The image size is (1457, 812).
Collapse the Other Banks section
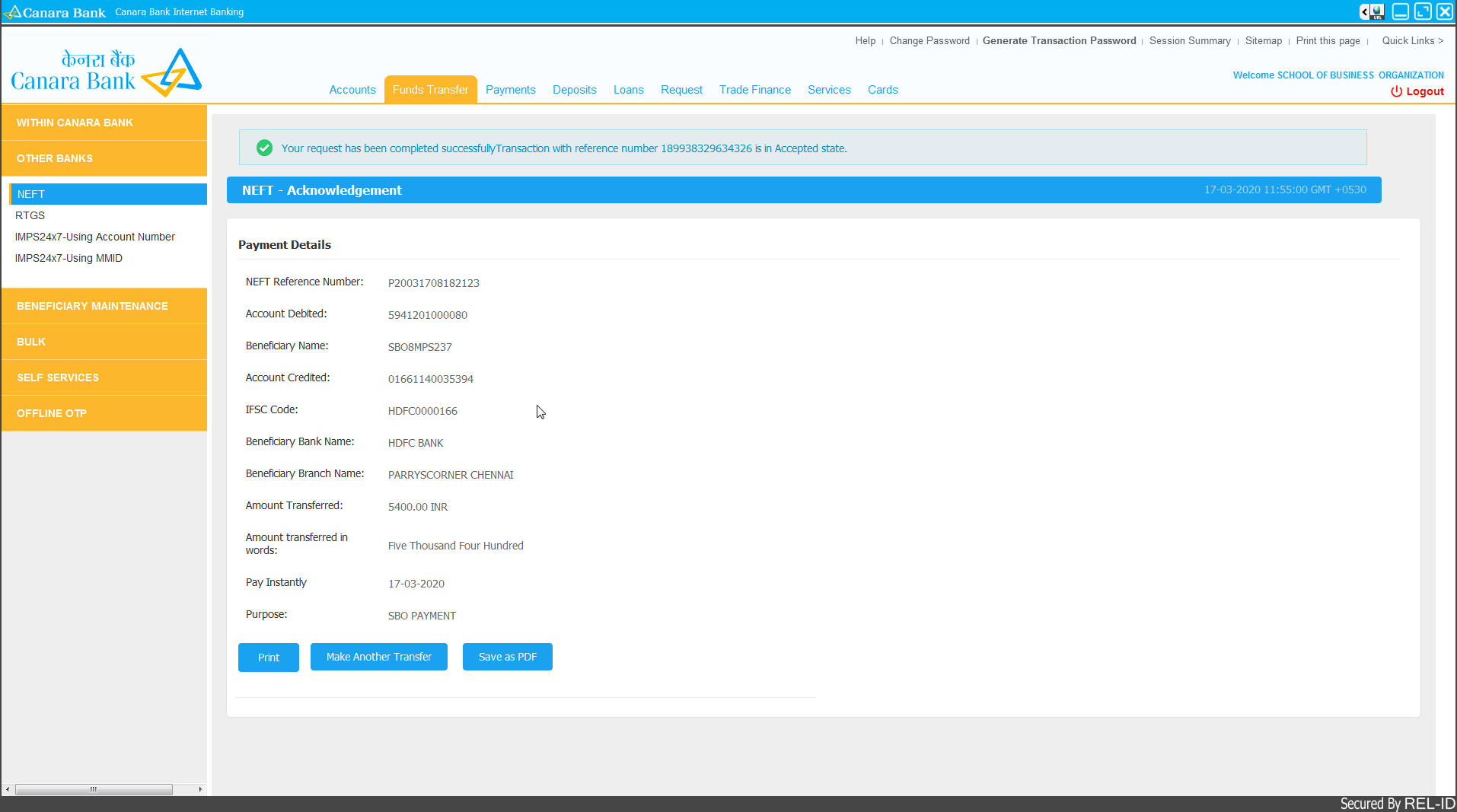click(104, 158)
